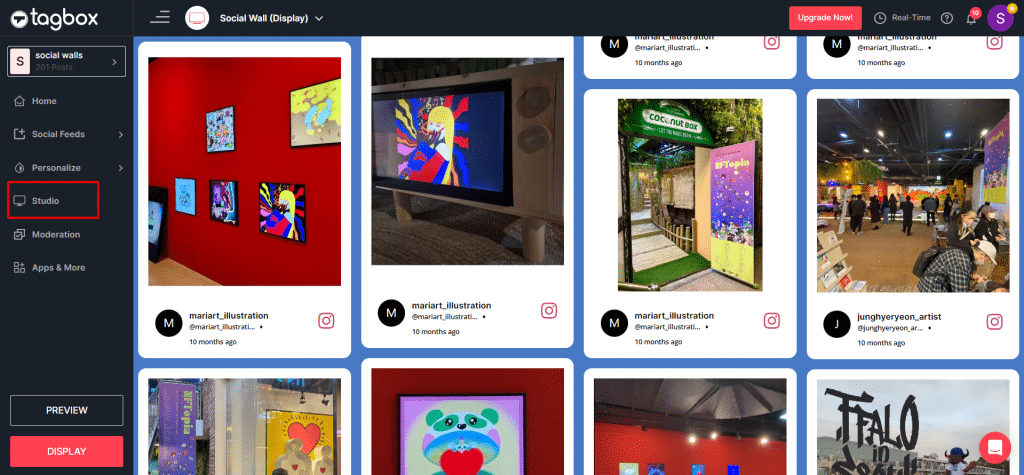Open the red gallery wall post image
This screenshot has height=475, width=1024.
coord(244,171)
